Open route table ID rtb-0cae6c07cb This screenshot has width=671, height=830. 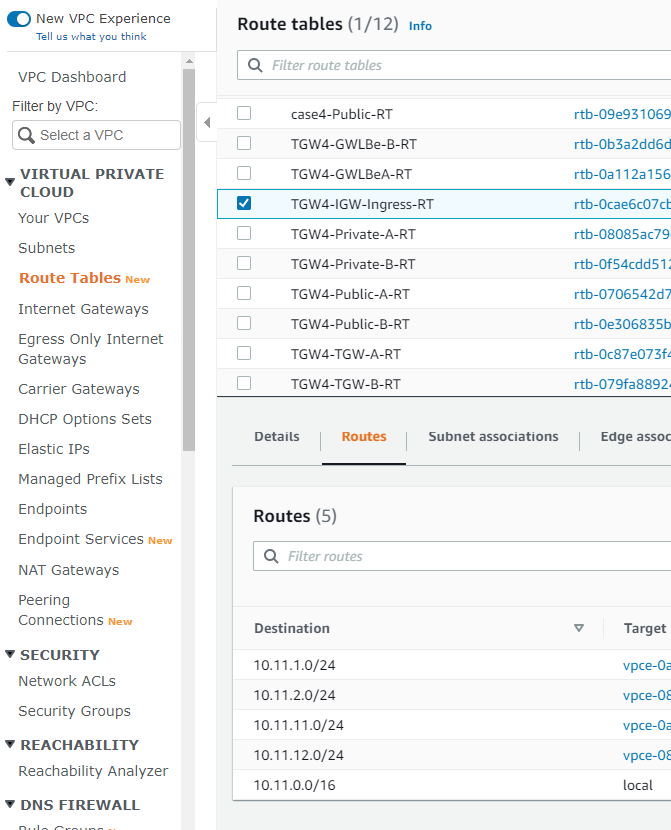(x=622, y=204)
